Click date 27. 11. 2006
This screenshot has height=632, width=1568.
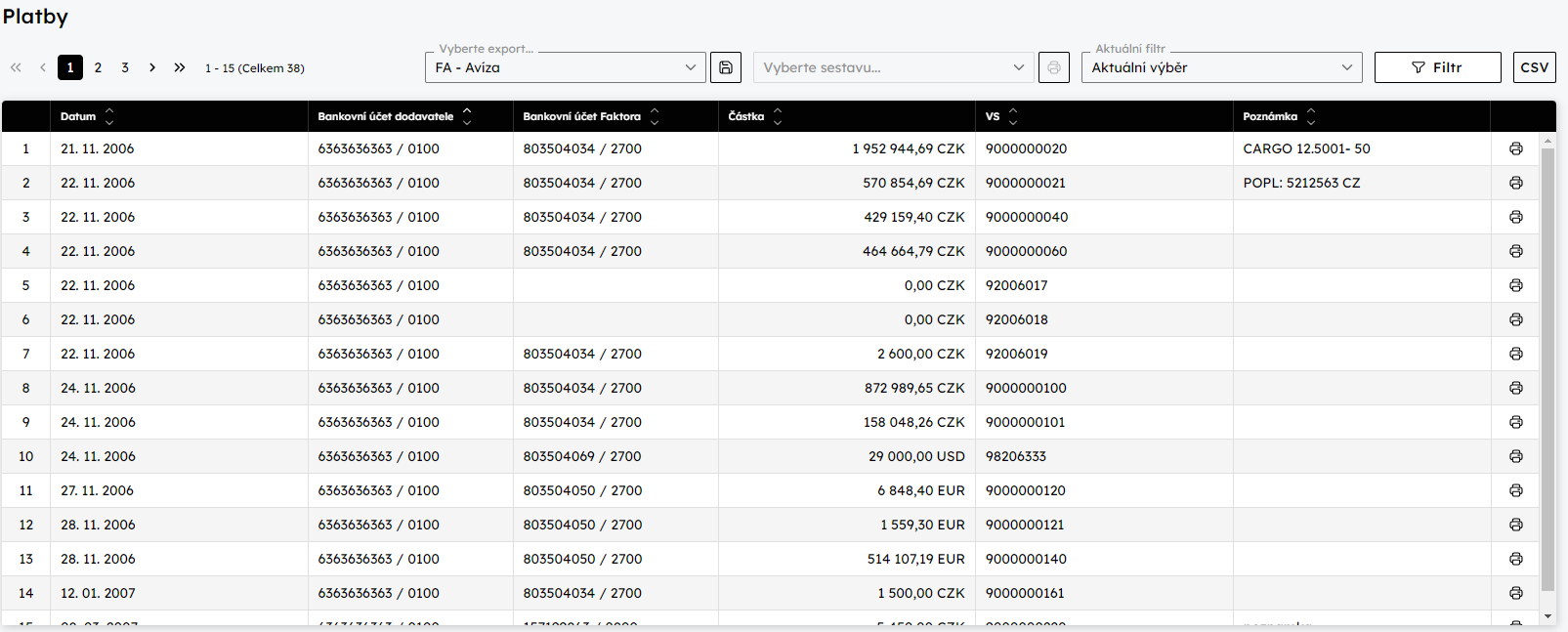pyautogui.click(x=97, y=490)
